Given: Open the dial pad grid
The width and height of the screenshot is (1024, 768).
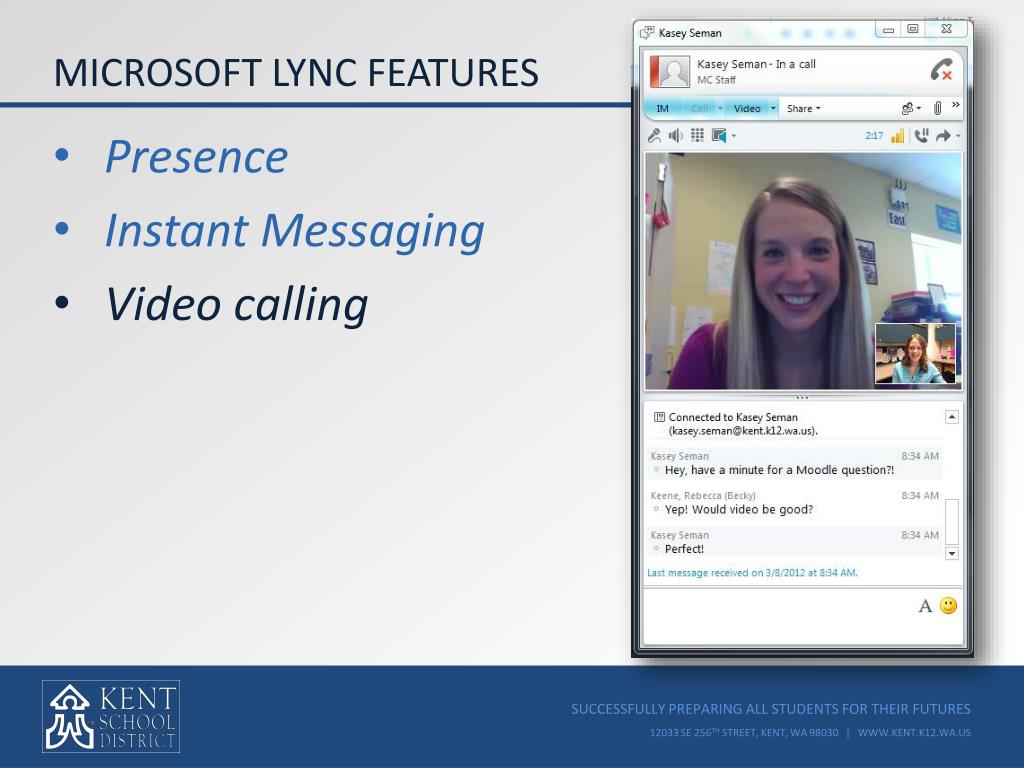Looking at the screenshot, I should [x=697, y=135].
